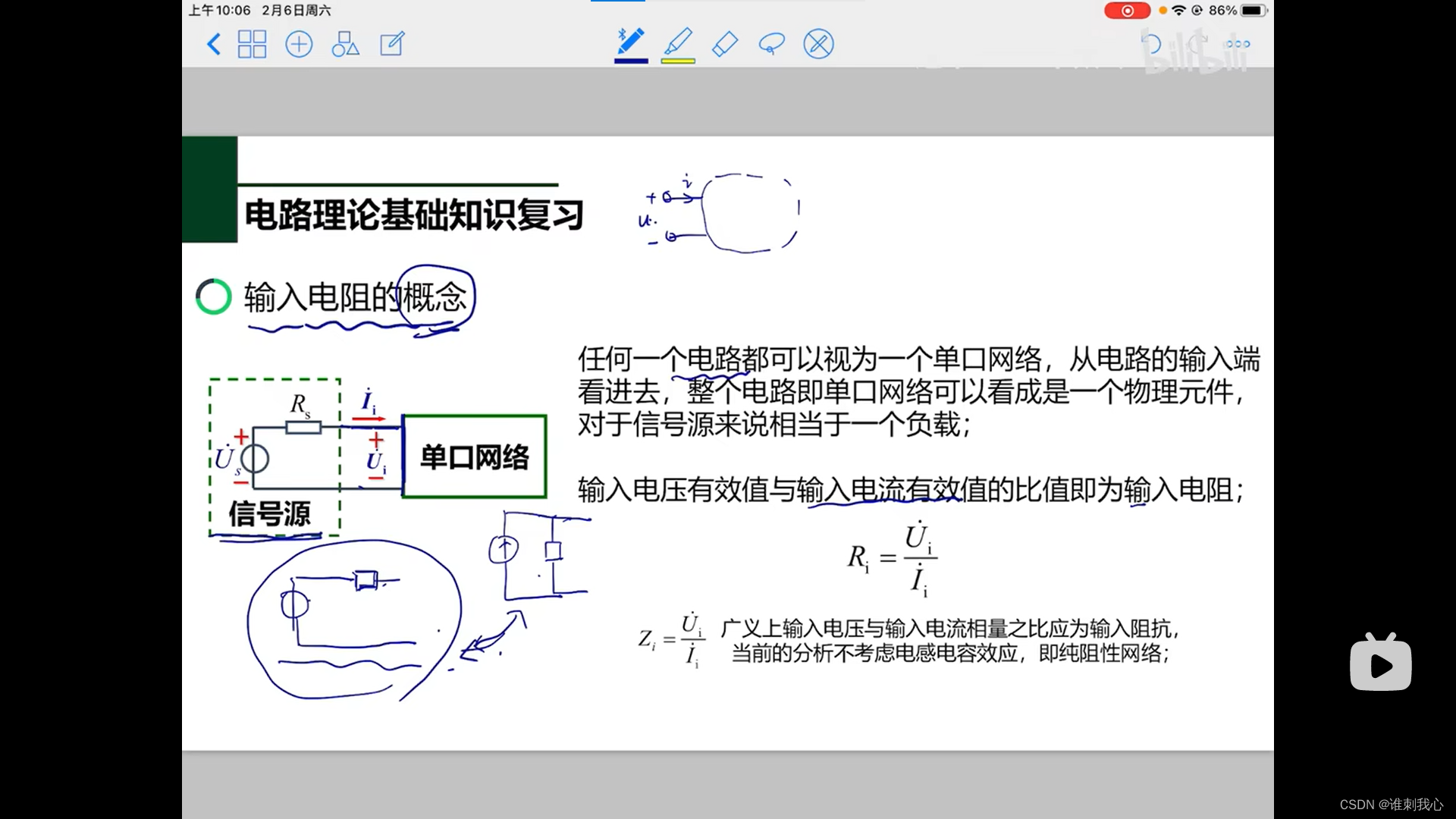Select the lasso selection tool
This screenshot has height=819, width=1456.
(x=771, y=44)
